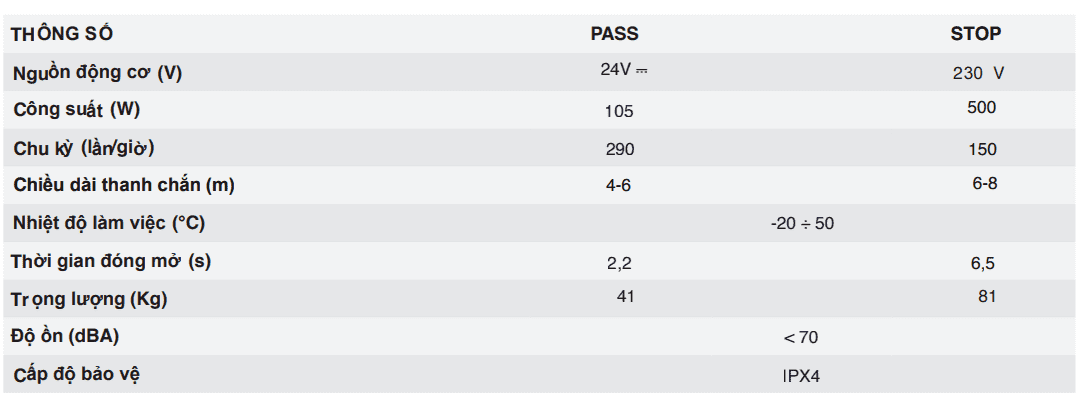Click the Thời gian đóng mở (s) label

(111, 261)
